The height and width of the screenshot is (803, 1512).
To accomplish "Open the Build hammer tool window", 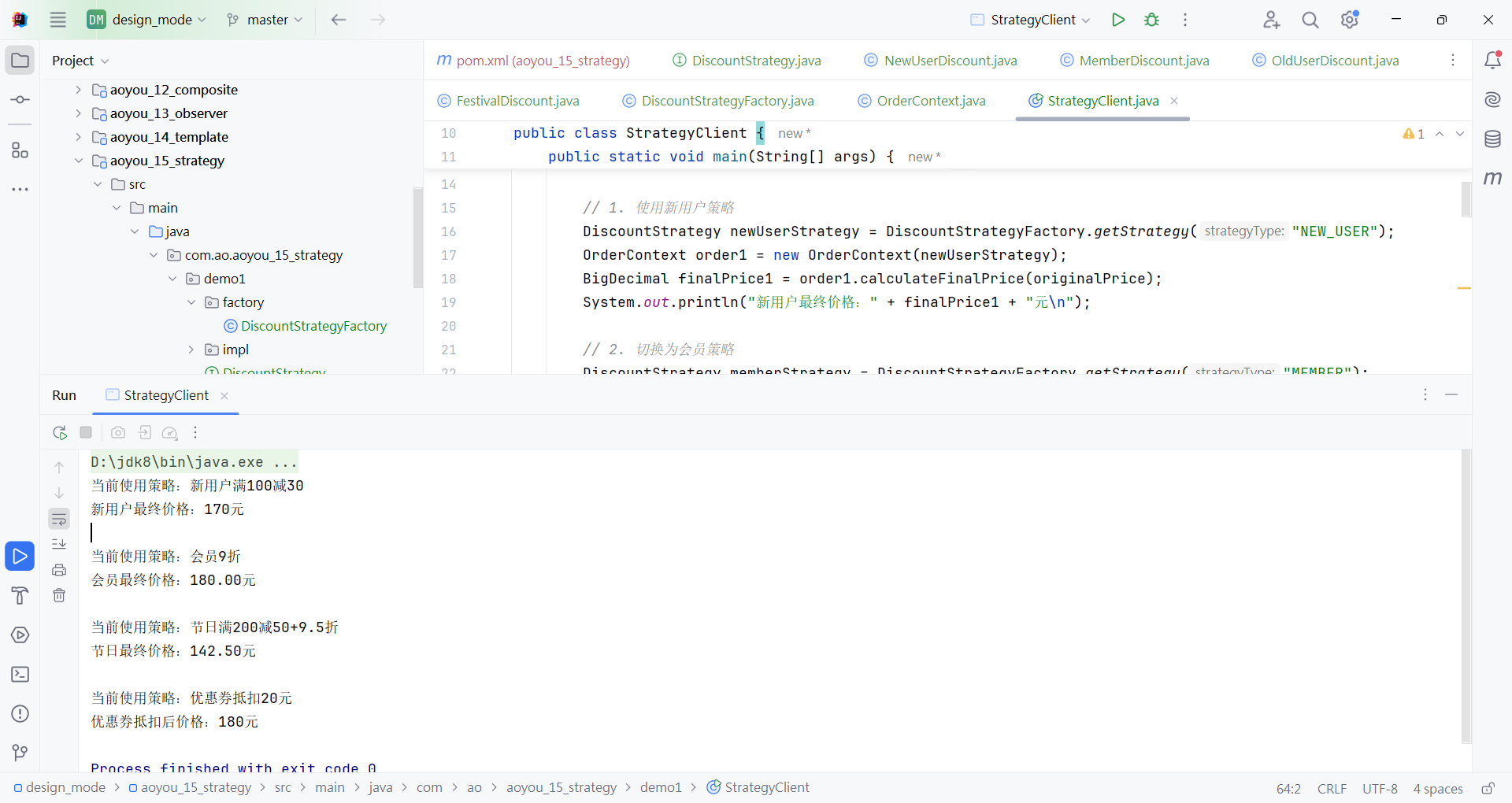I will [x=20, y=596].
